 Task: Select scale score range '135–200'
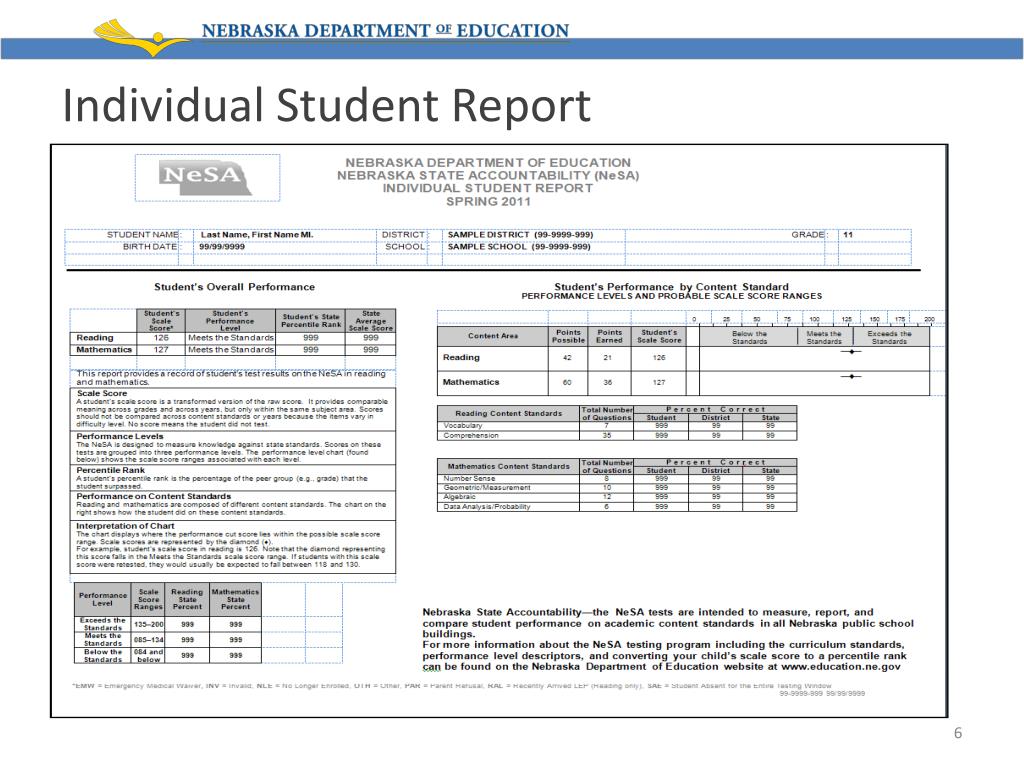point(148,624)
